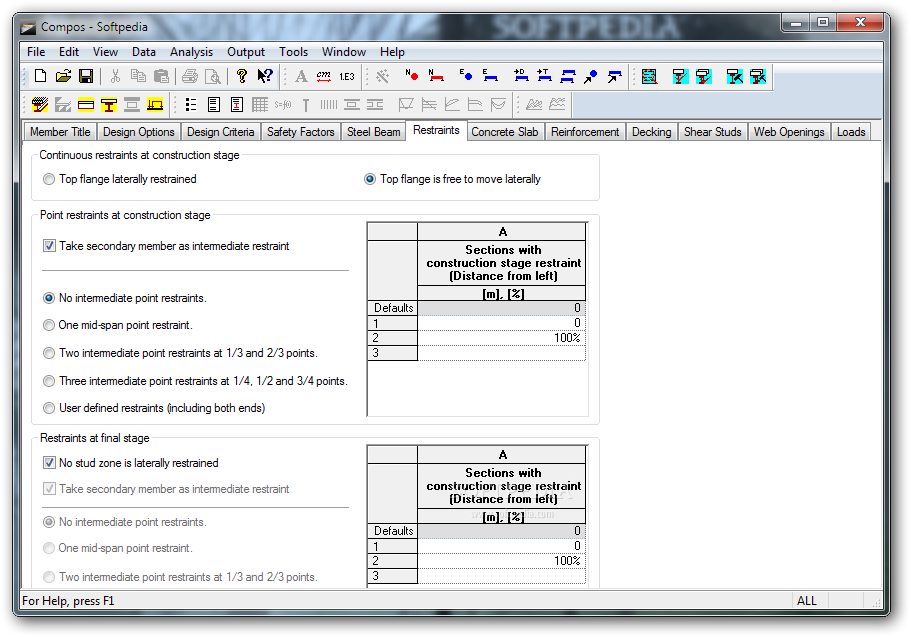The image size is (911, 637).
Task: Switch to the Decking tab
Action: point(651,132)
